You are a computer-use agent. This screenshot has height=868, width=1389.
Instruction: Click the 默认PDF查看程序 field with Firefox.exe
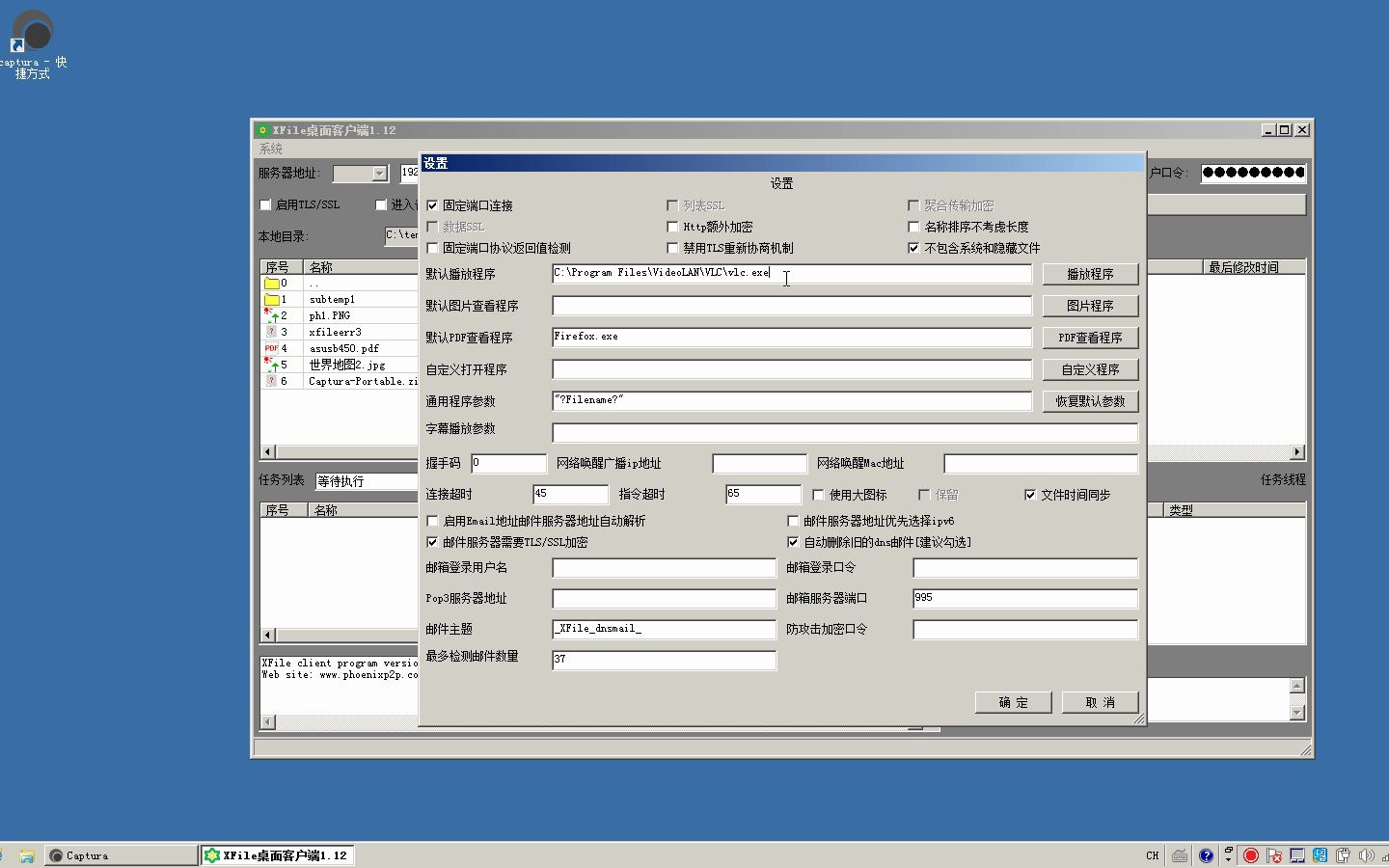(792, 338)
